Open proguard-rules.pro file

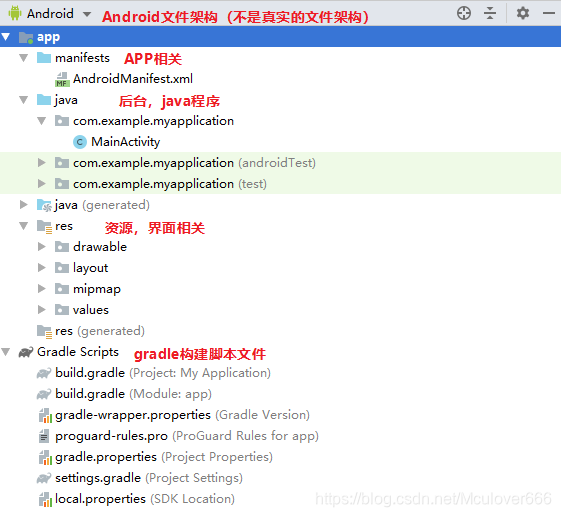187,436
